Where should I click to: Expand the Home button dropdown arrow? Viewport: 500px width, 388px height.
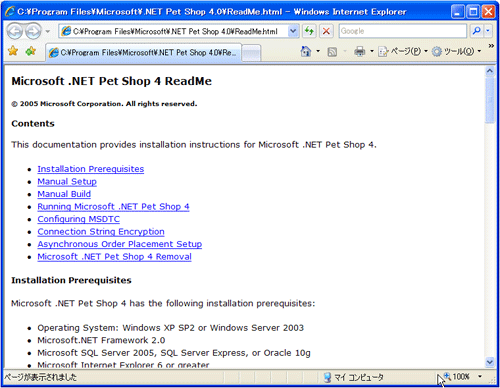click(318, 51)
